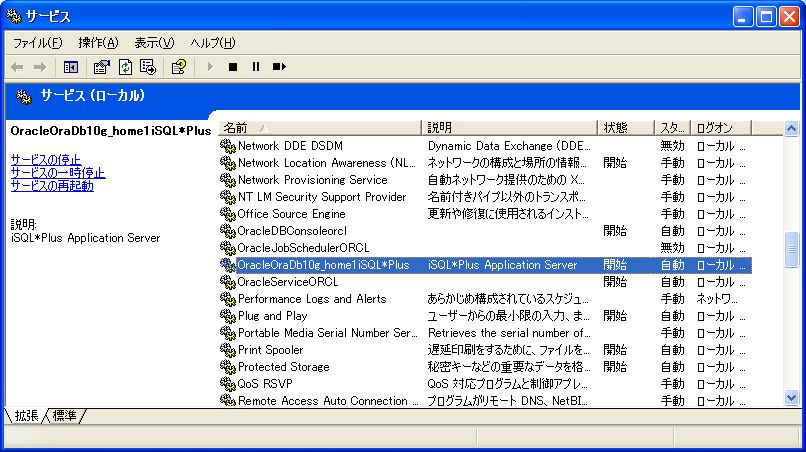Viewport: 806px width, 452px height.
Task: Select the OracleServiceORCL service name
Action: click(288, 282)
